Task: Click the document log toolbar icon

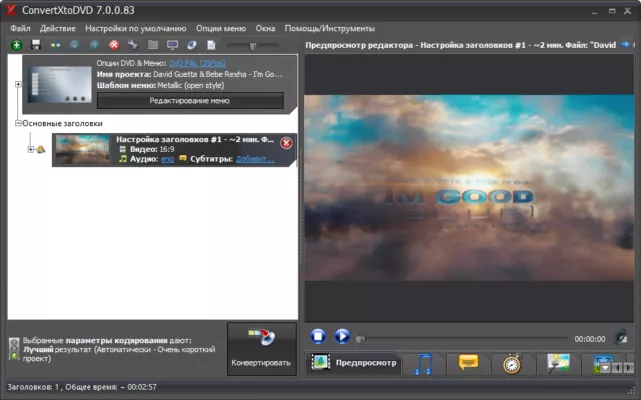Action: pos(211,45)
